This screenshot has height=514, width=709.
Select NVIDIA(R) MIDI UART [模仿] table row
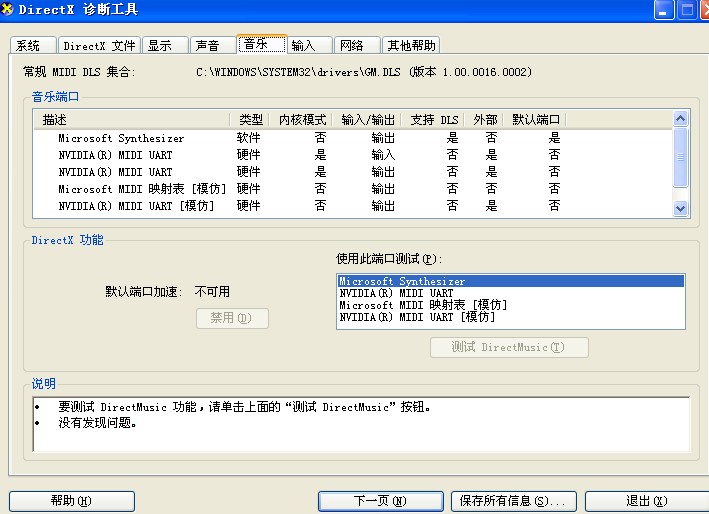coord(353,206)
